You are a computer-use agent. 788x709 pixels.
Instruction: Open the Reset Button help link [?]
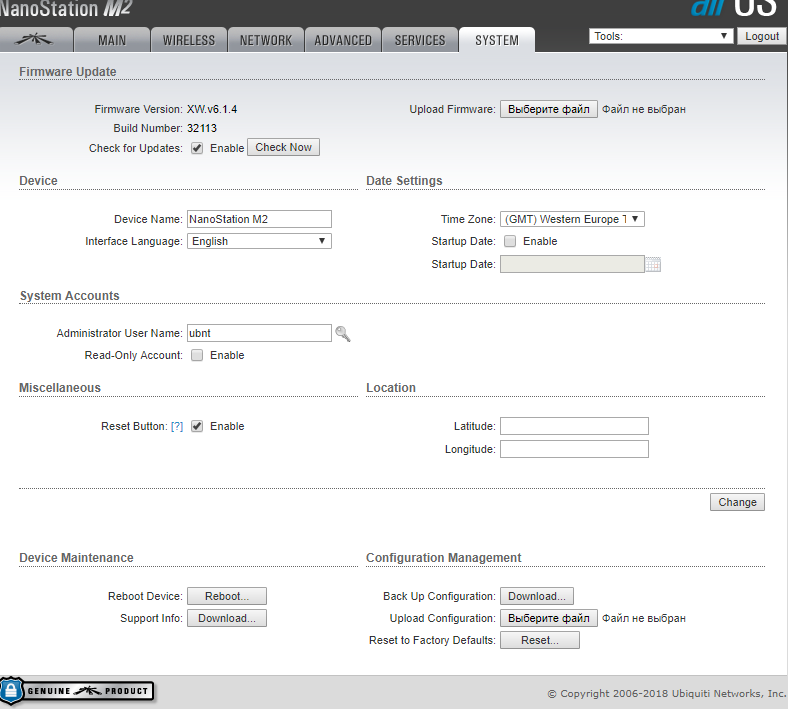(177, 426)
